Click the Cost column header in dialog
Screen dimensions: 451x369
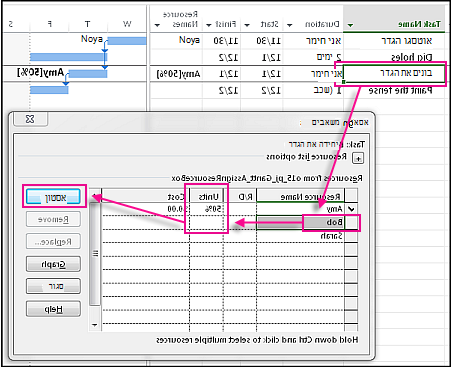[145, 196]
